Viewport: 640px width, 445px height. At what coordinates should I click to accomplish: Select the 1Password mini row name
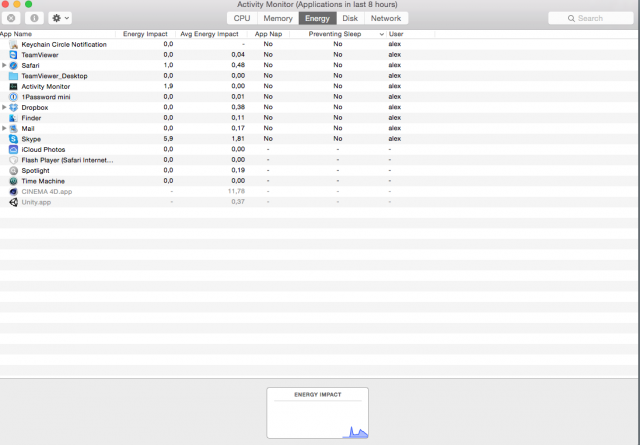click(x=46, y=97)
